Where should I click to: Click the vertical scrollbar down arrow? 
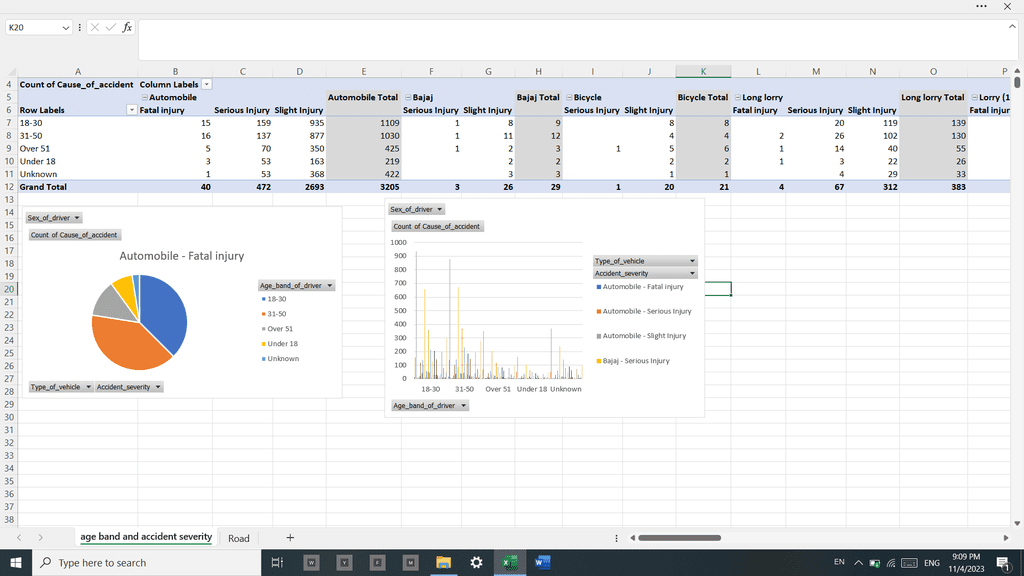[x=1017, y=523]
